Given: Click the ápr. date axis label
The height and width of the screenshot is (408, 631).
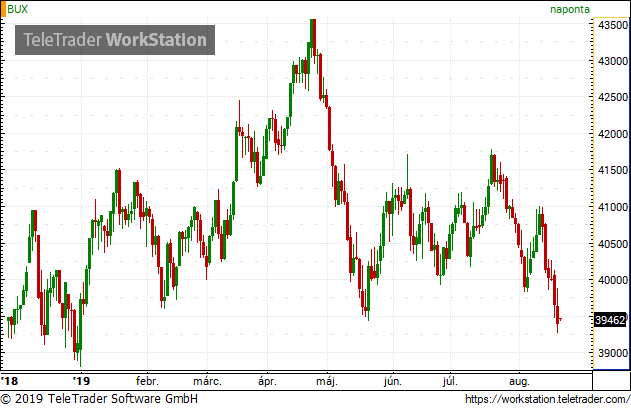Looking at the screenshot, I should pyautogui.click(x=267, y=381).
